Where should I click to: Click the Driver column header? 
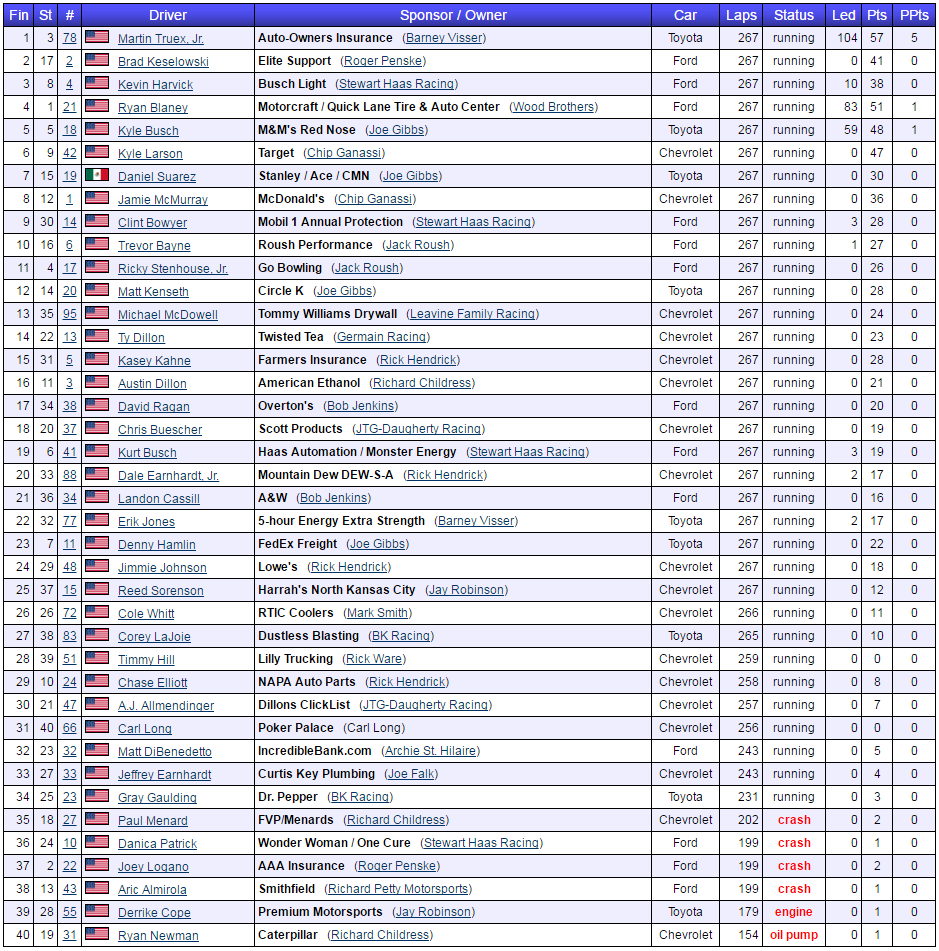pos(168,15)
